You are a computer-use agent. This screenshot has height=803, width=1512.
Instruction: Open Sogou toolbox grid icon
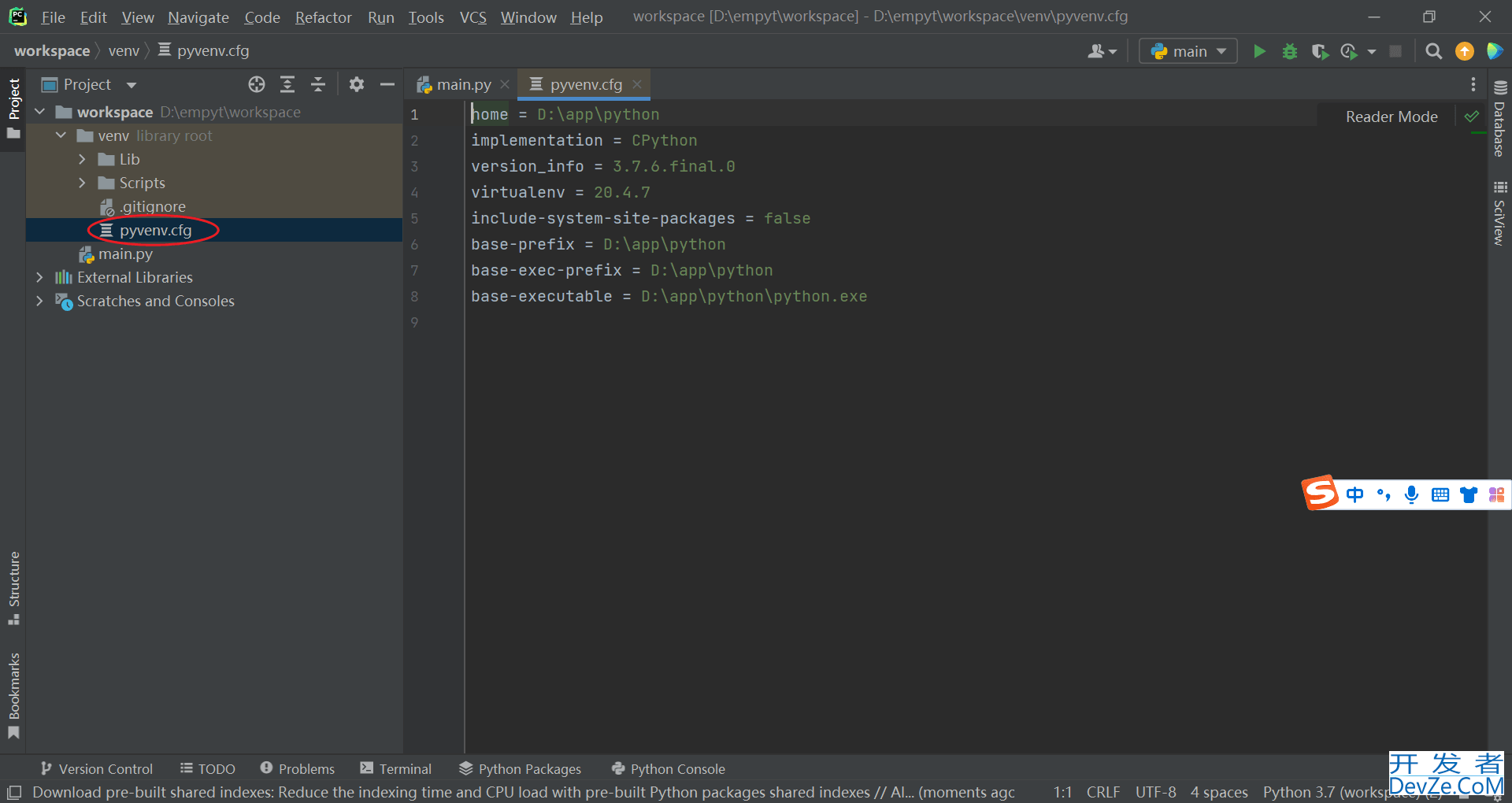tap(1496, 494)
